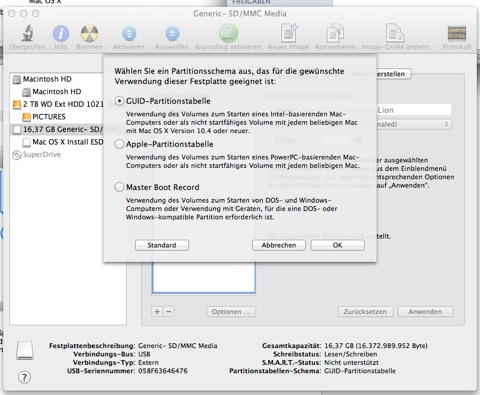This screenshot has height=395, width=480.
Task: Select Mac OS X Install ESD volume
Action: pos(57,142)
